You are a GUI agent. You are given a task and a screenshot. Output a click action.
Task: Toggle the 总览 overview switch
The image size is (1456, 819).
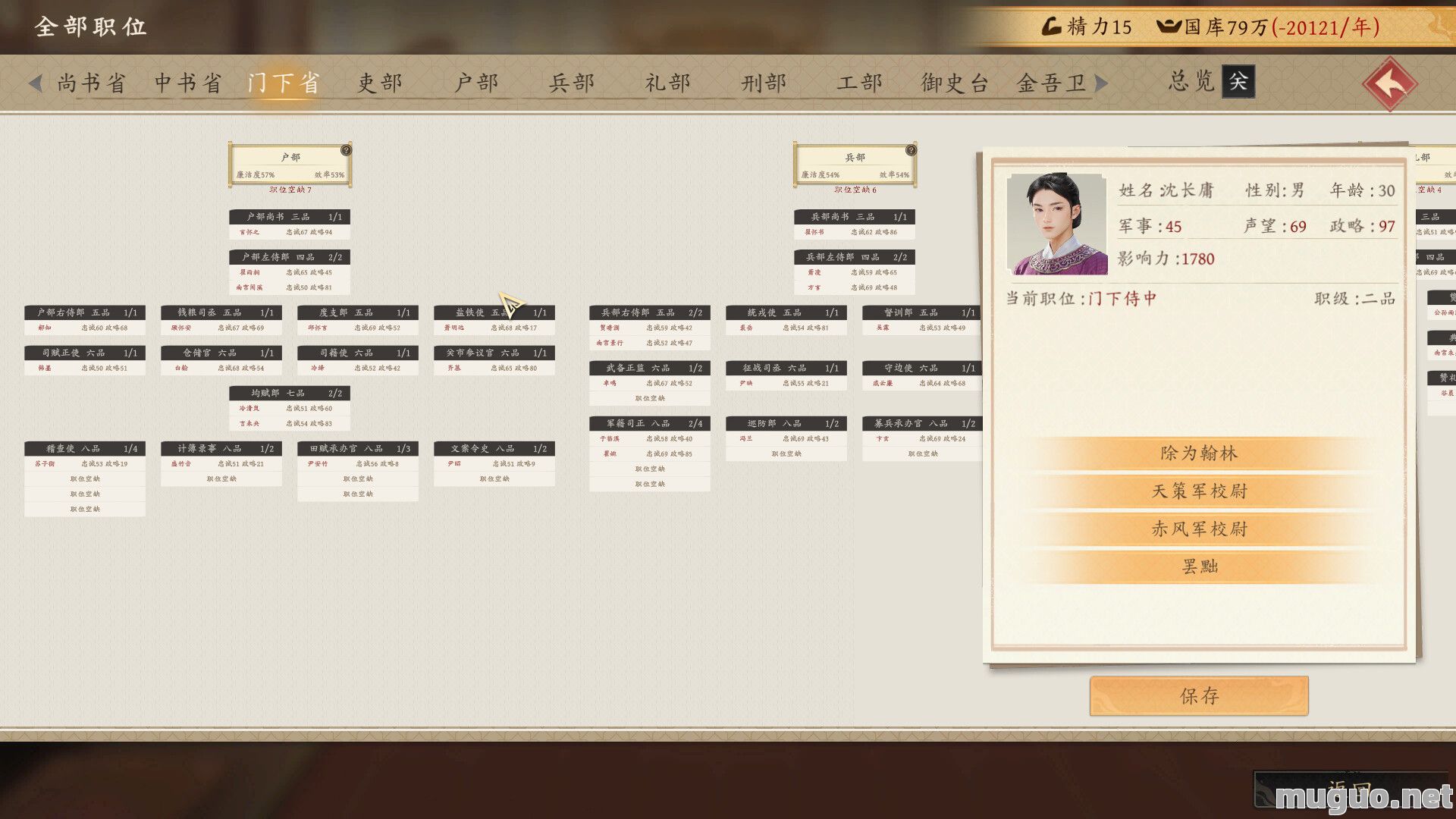[1238, 81]
